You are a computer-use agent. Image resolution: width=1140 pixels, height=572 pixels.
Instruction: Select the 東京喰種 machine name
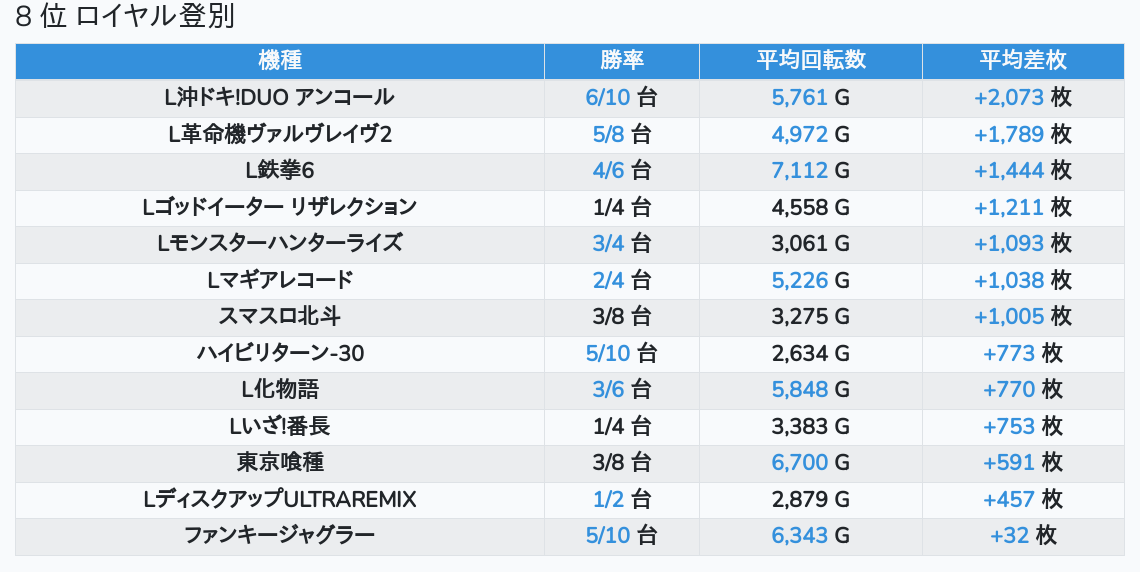(279, 462)
